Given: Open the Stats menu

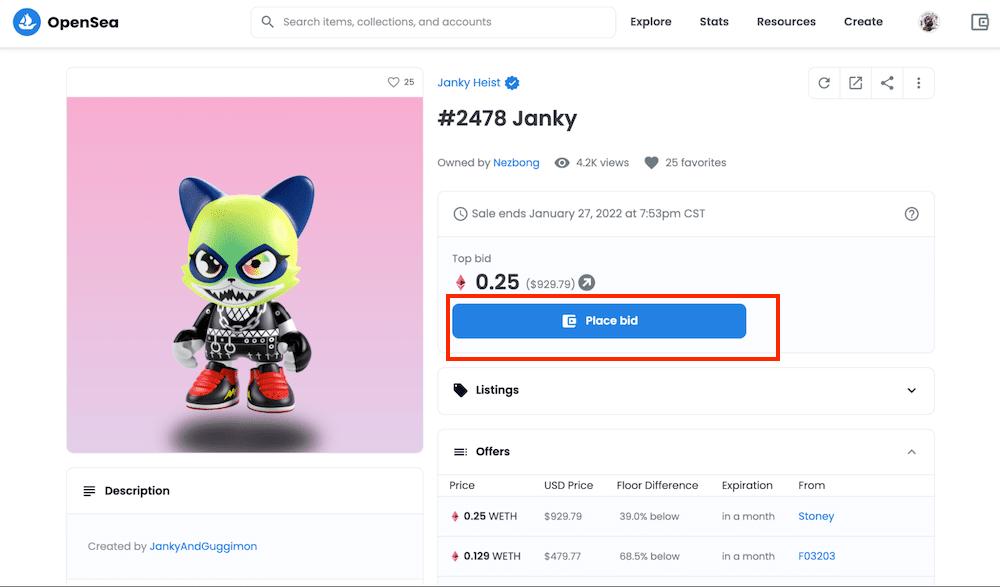Looking at the screenshot, I should 714,22.
